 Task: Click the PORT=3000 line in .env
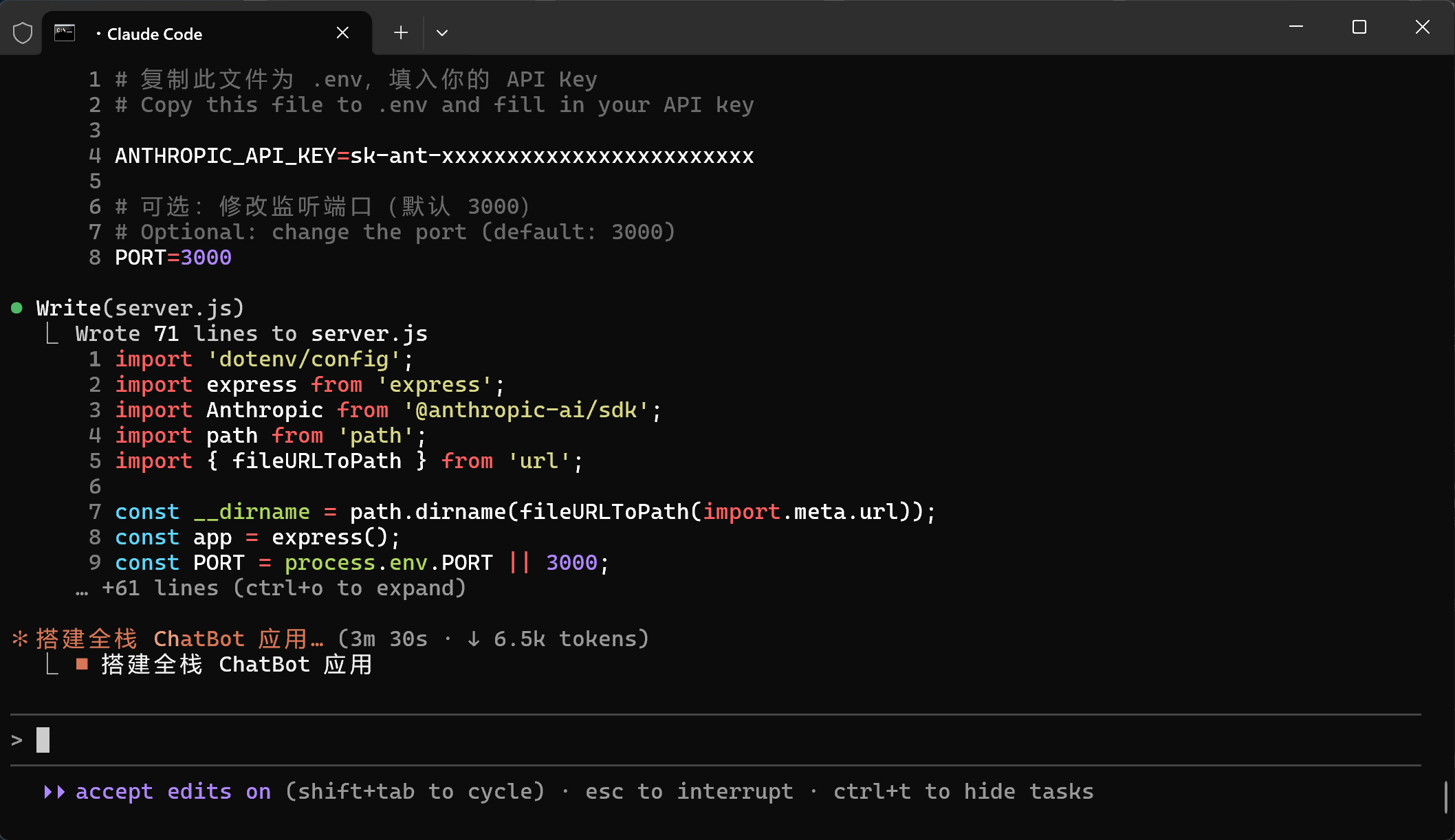[x=173, y=258]
